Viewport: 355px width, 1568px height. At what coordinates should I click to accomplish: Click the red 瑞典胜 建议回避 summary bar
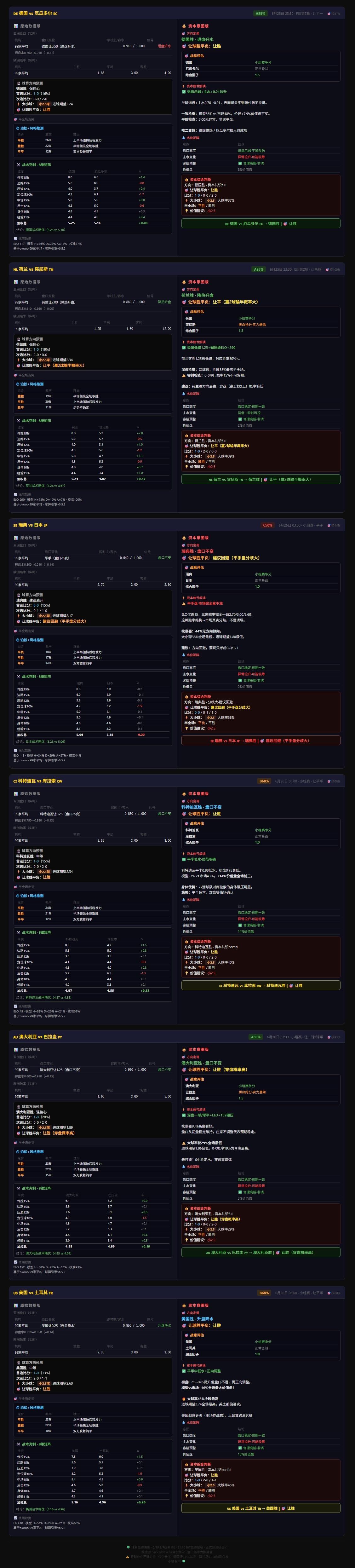261,741
